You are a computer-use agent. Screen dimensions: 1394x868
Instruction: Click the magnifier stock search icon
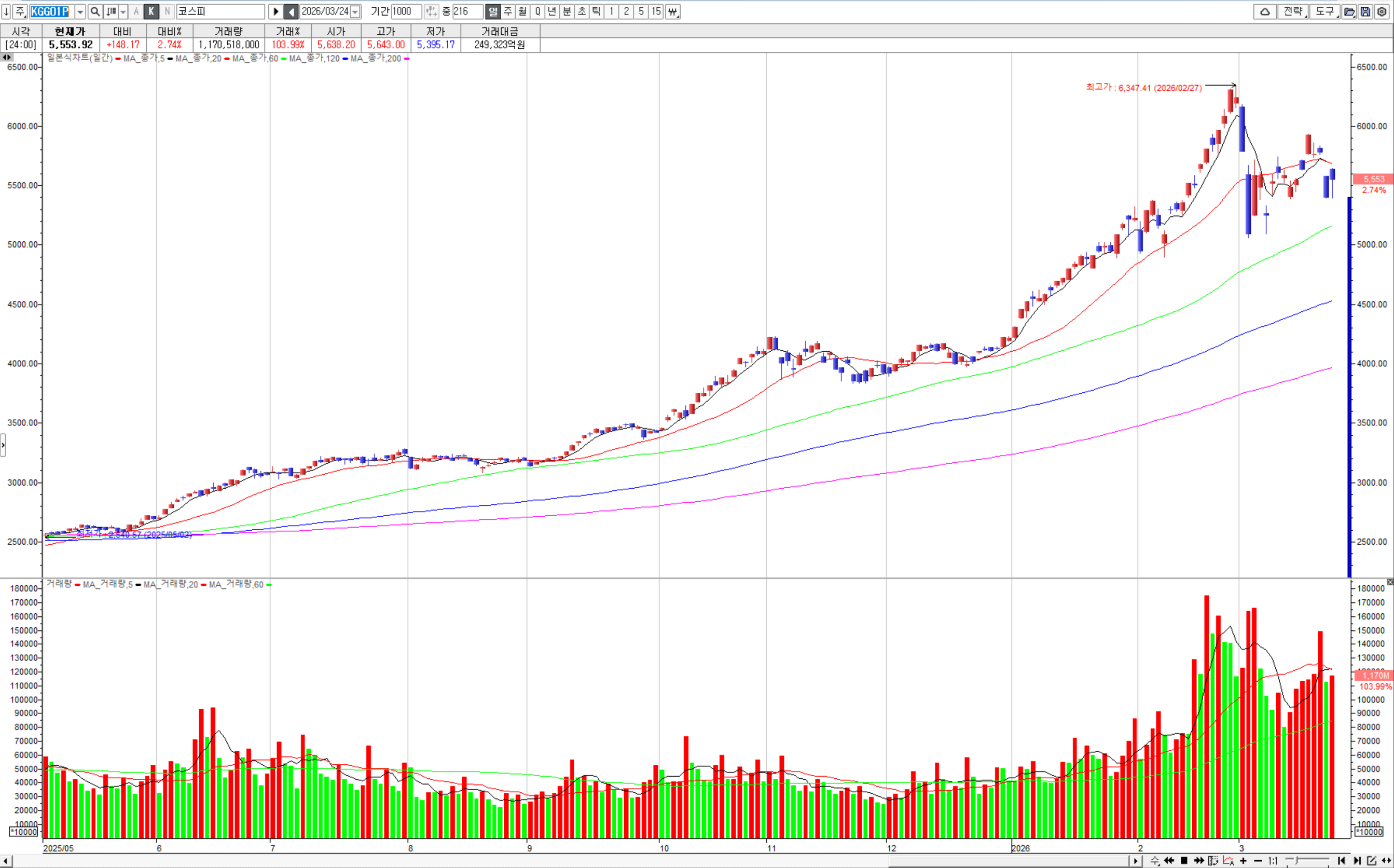click(x=95, y=11)
